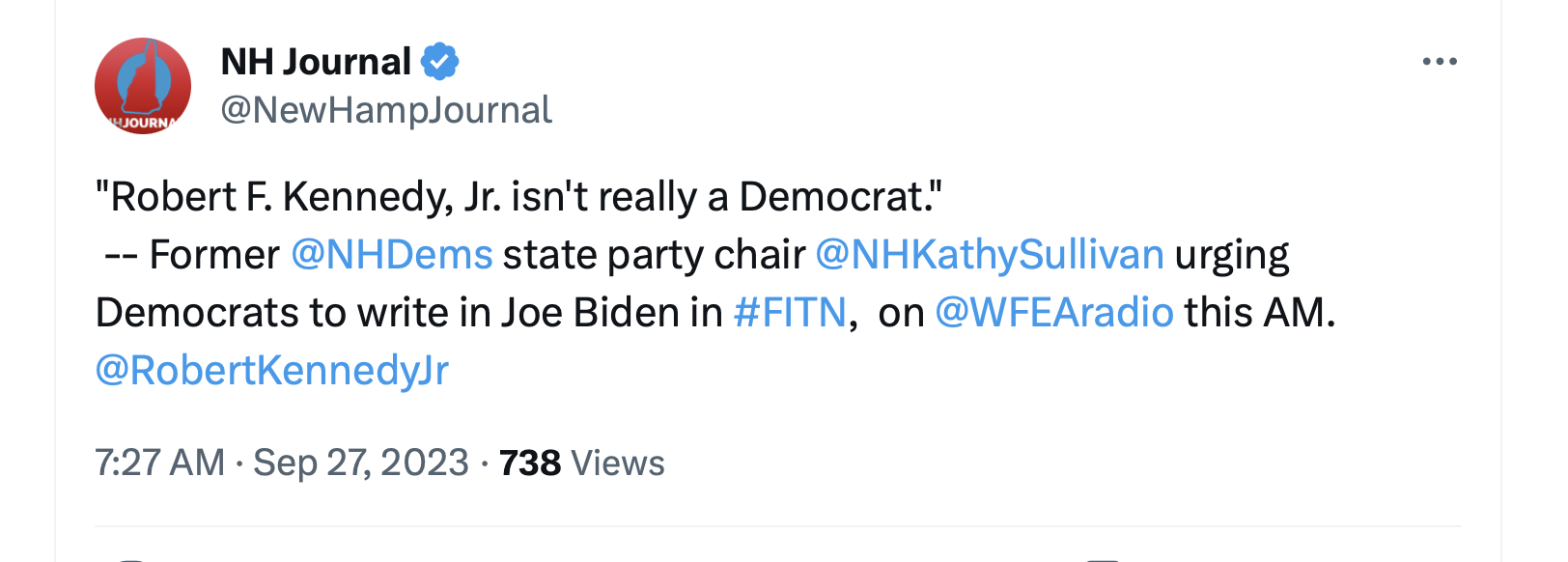
Task: Go to the @WFEAradio mention
Action: [1054, 313]
